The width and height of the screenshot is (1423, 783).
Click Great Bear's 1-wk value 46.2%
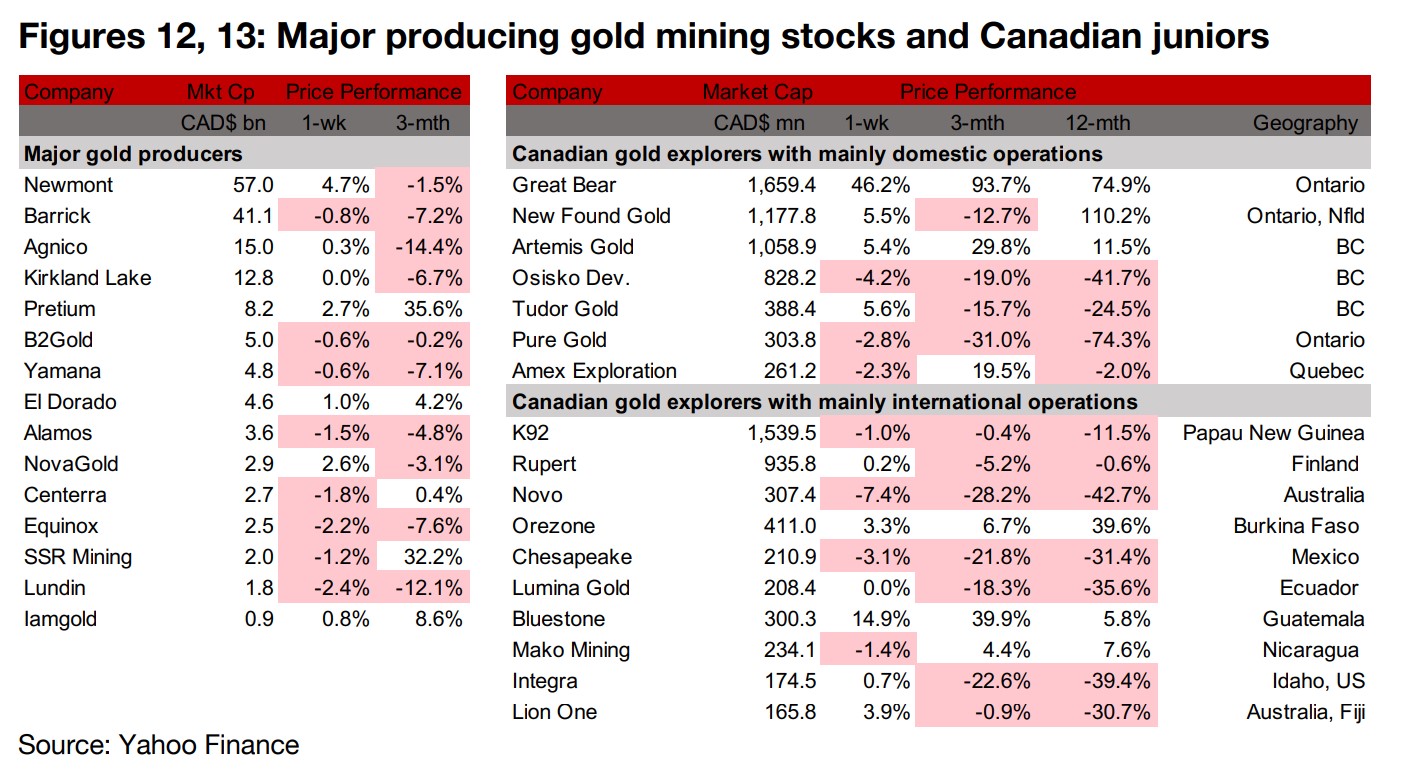(877, 185)
